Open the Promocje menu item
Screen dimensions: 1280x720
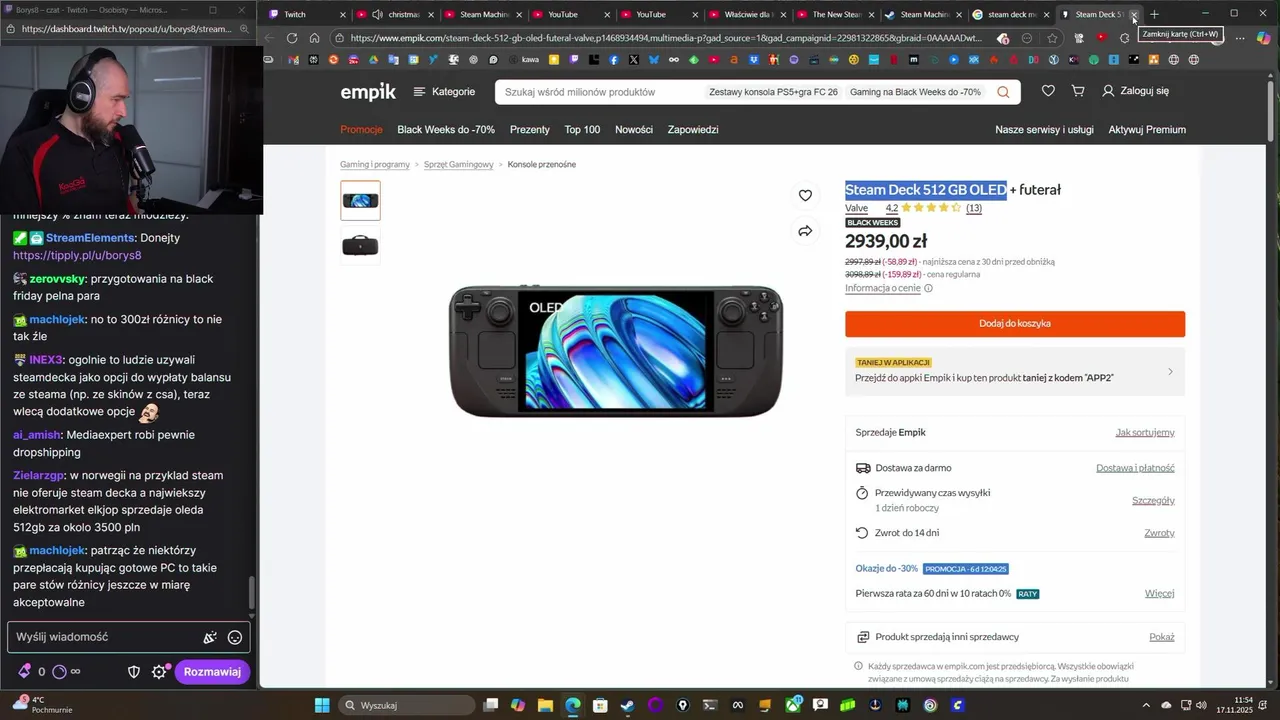[x=361, y=130]
